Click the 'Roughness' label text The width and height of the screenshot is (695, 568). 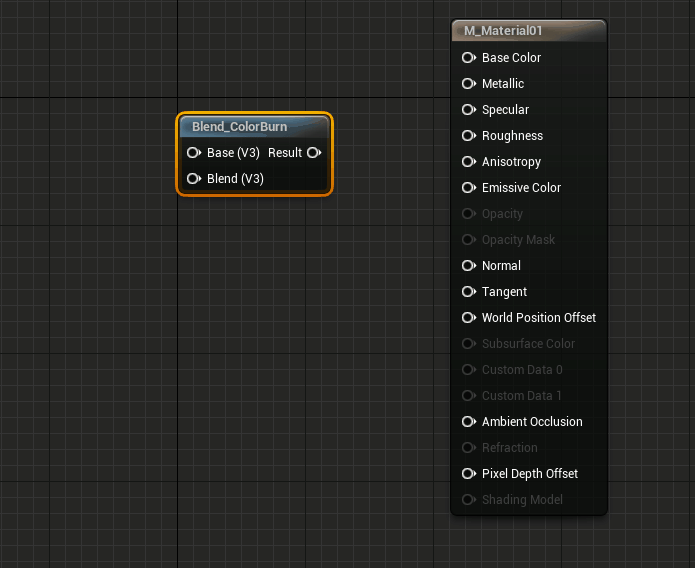tap(512, 136)
